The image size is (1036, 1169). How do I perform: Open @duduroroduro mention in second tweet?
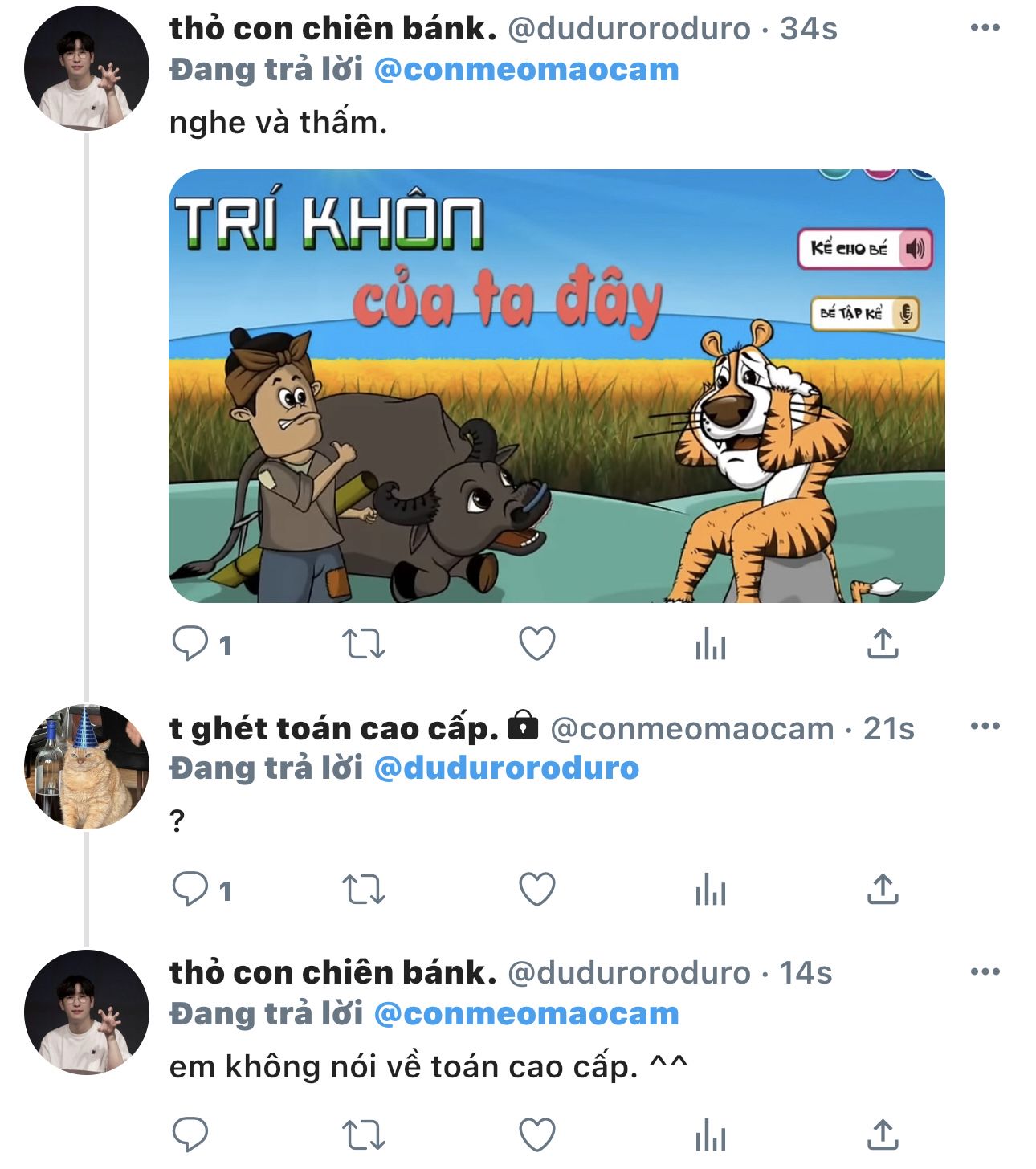507,768
